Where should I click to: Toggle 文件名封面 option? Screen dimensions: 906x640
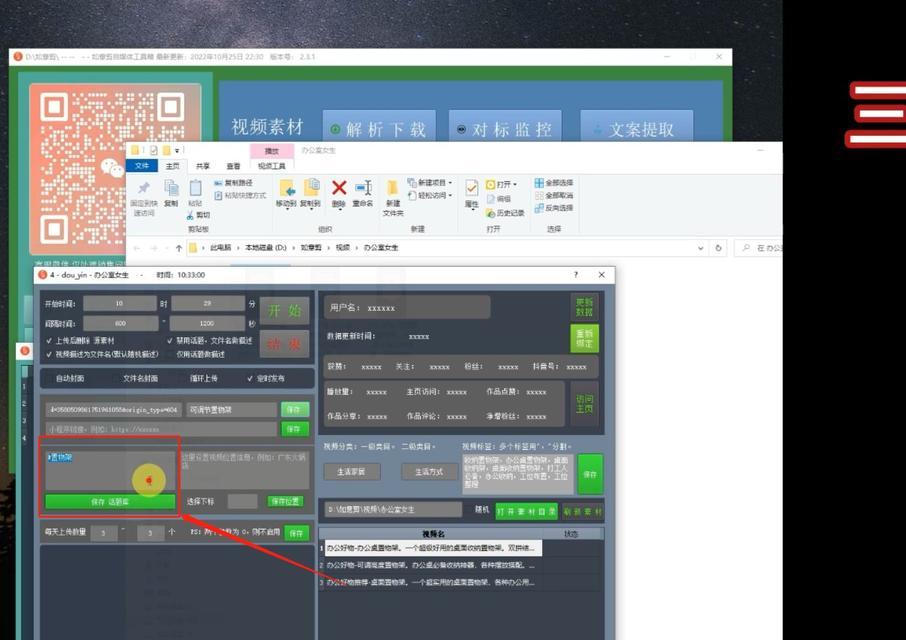coord(140,378)
